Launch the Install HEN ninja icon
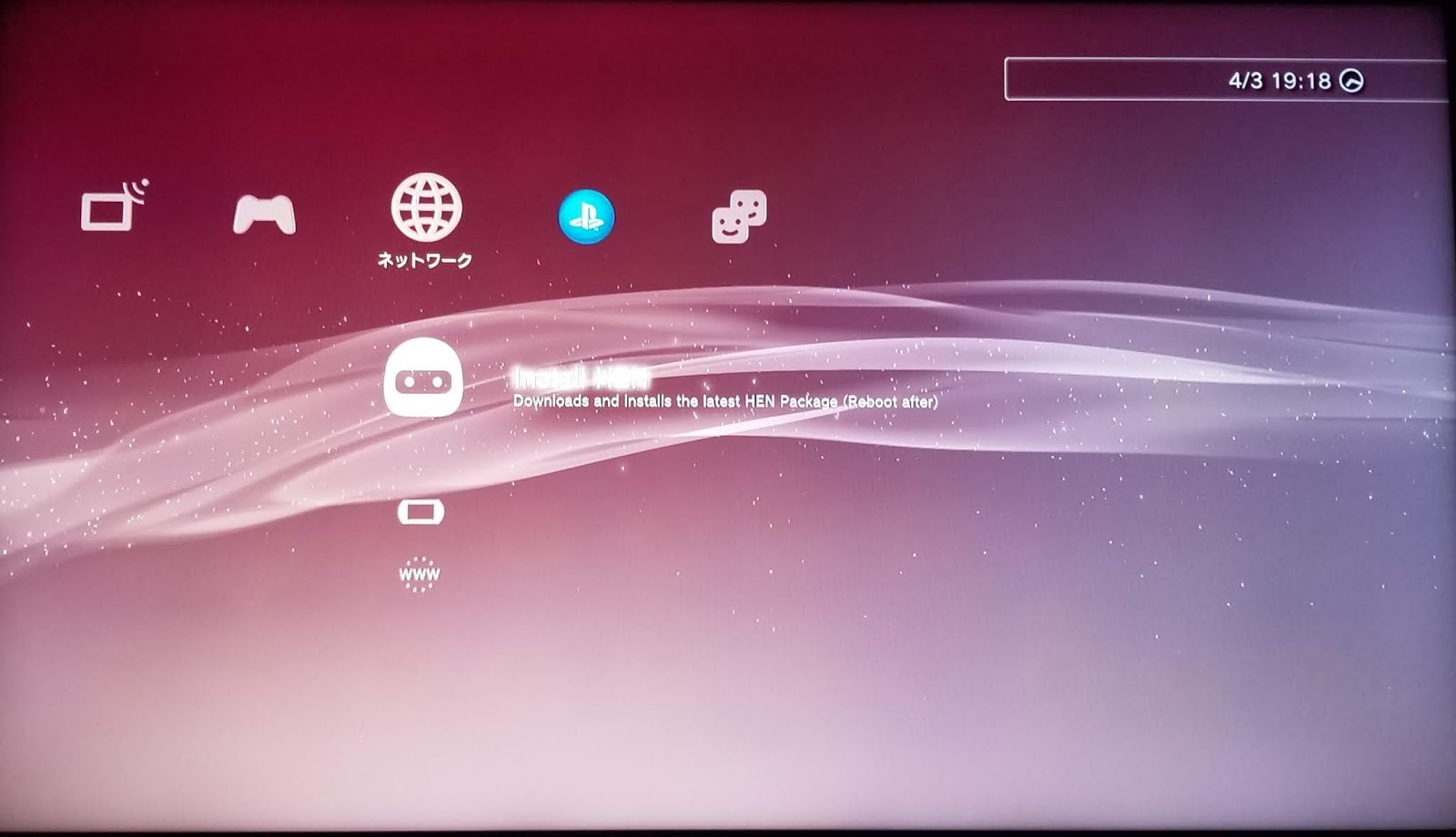Viewport: 1456px width, 837px height. coord(423,378)
